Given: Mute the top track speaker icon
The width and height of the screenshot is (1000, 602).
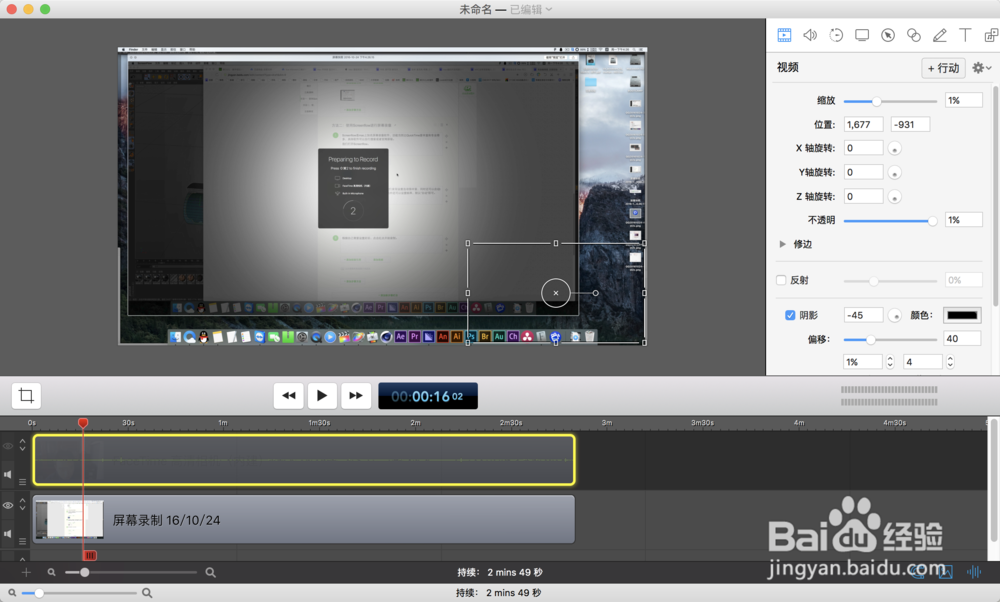Looking at the screenshot, I should (x=8, y=474).
